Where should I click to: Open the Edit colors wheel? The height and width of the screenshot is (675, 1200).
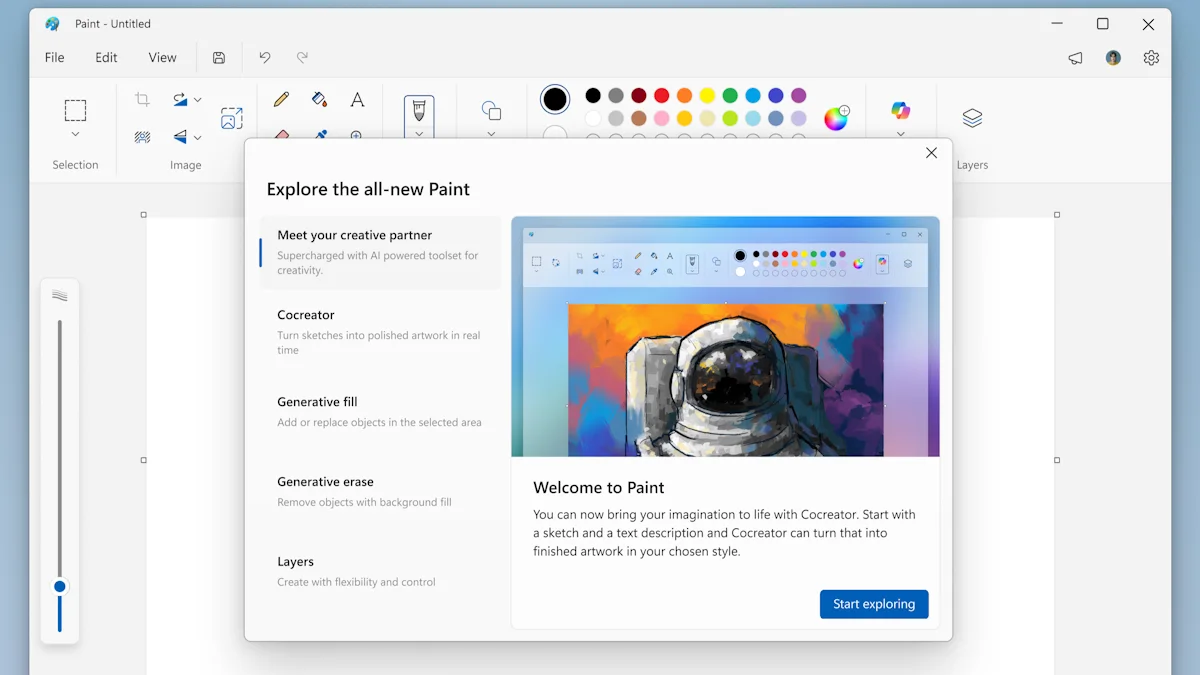pos(836,119)
